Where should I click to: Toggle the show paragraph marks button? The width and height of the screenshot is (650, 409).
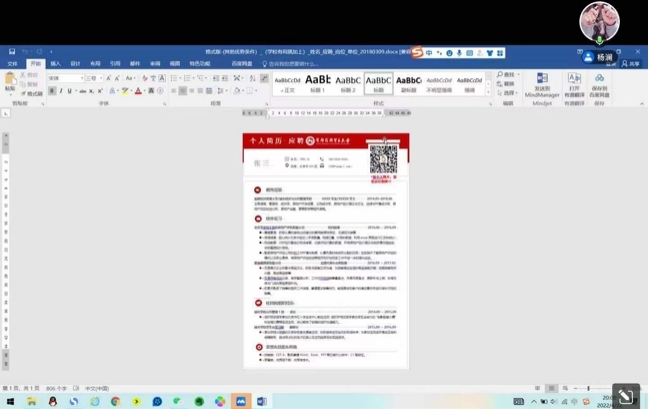pyautogui.click(x=263, y=78)
